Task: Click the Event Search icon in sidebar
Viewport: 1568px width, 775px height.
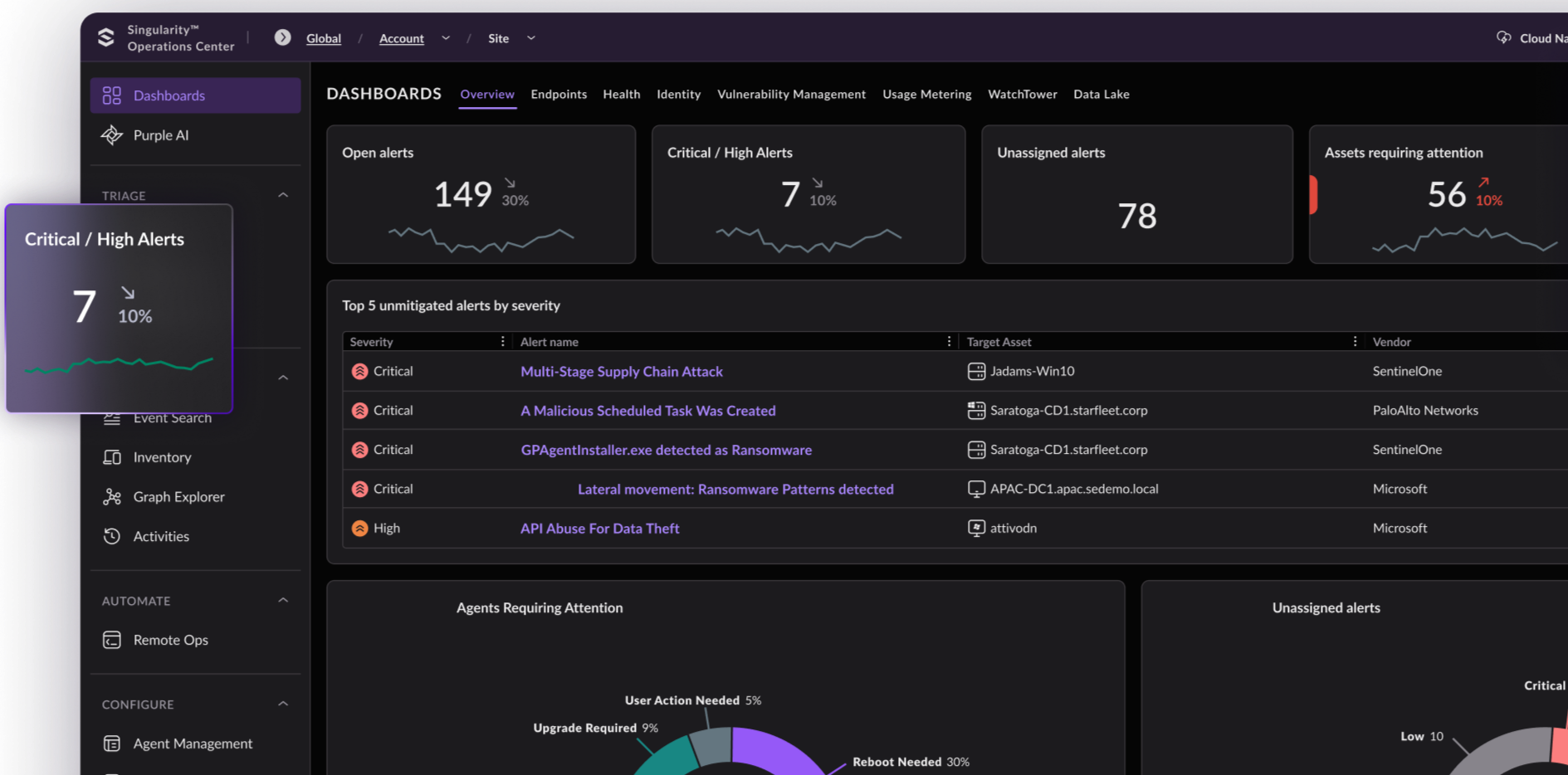Action: [x=112, y=419]
